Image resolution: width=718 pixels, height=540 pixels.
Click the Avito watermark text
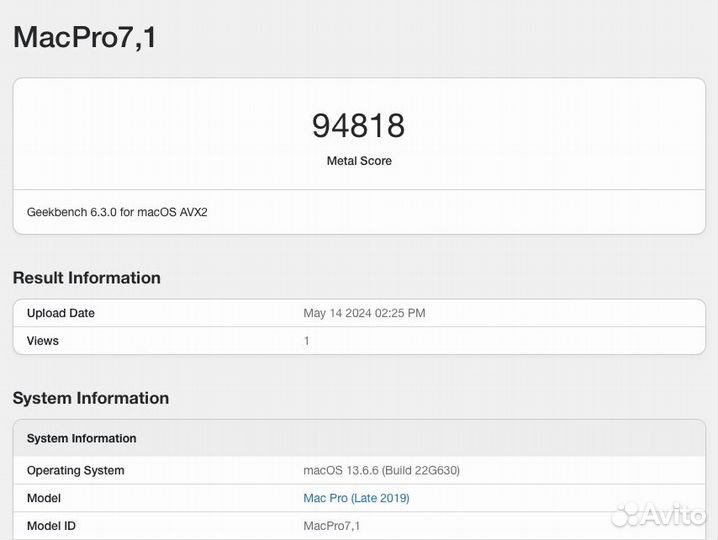point(675,516)
